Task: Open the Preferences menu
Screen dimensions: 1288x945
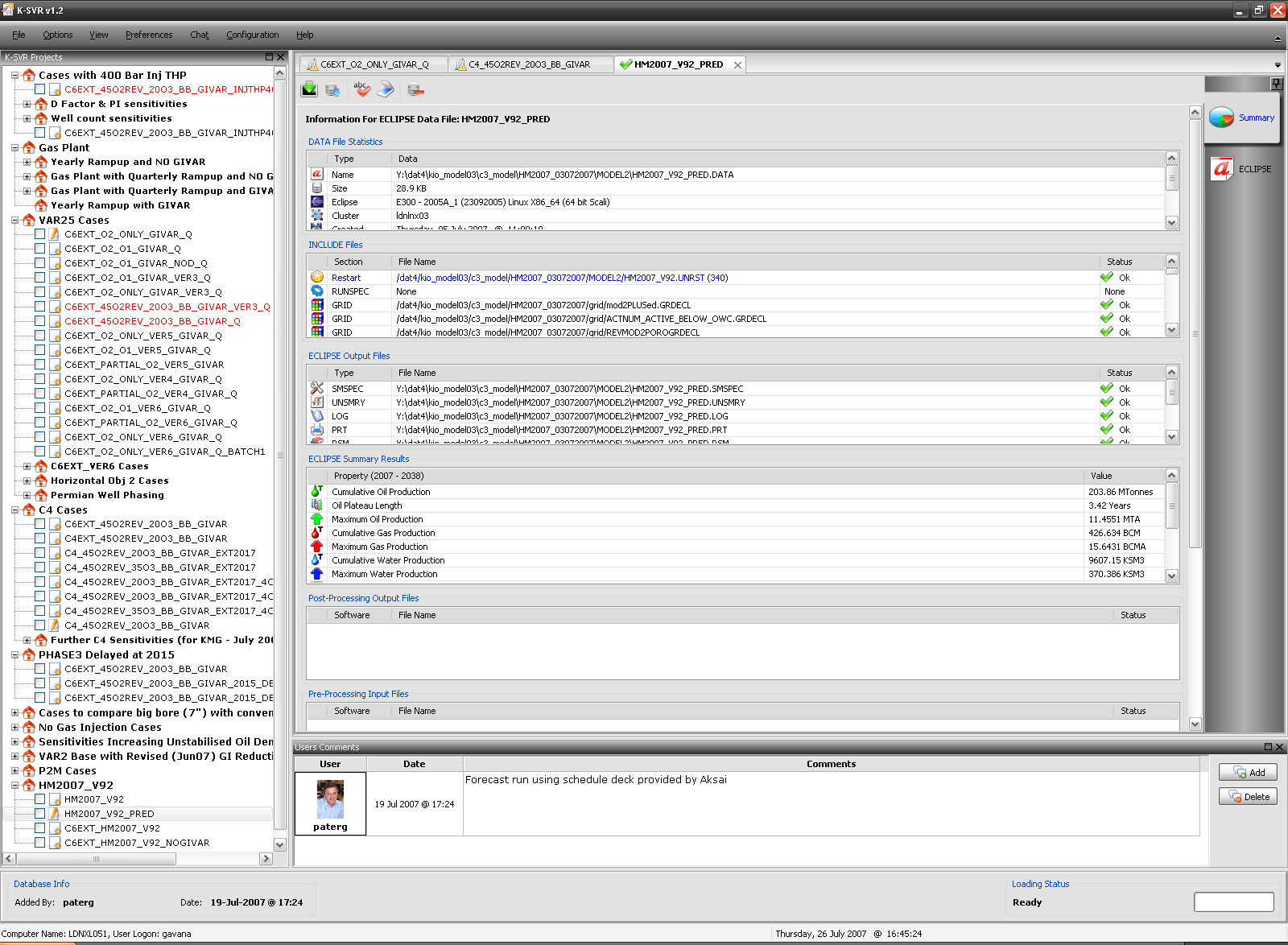Action: coord(149,35)
